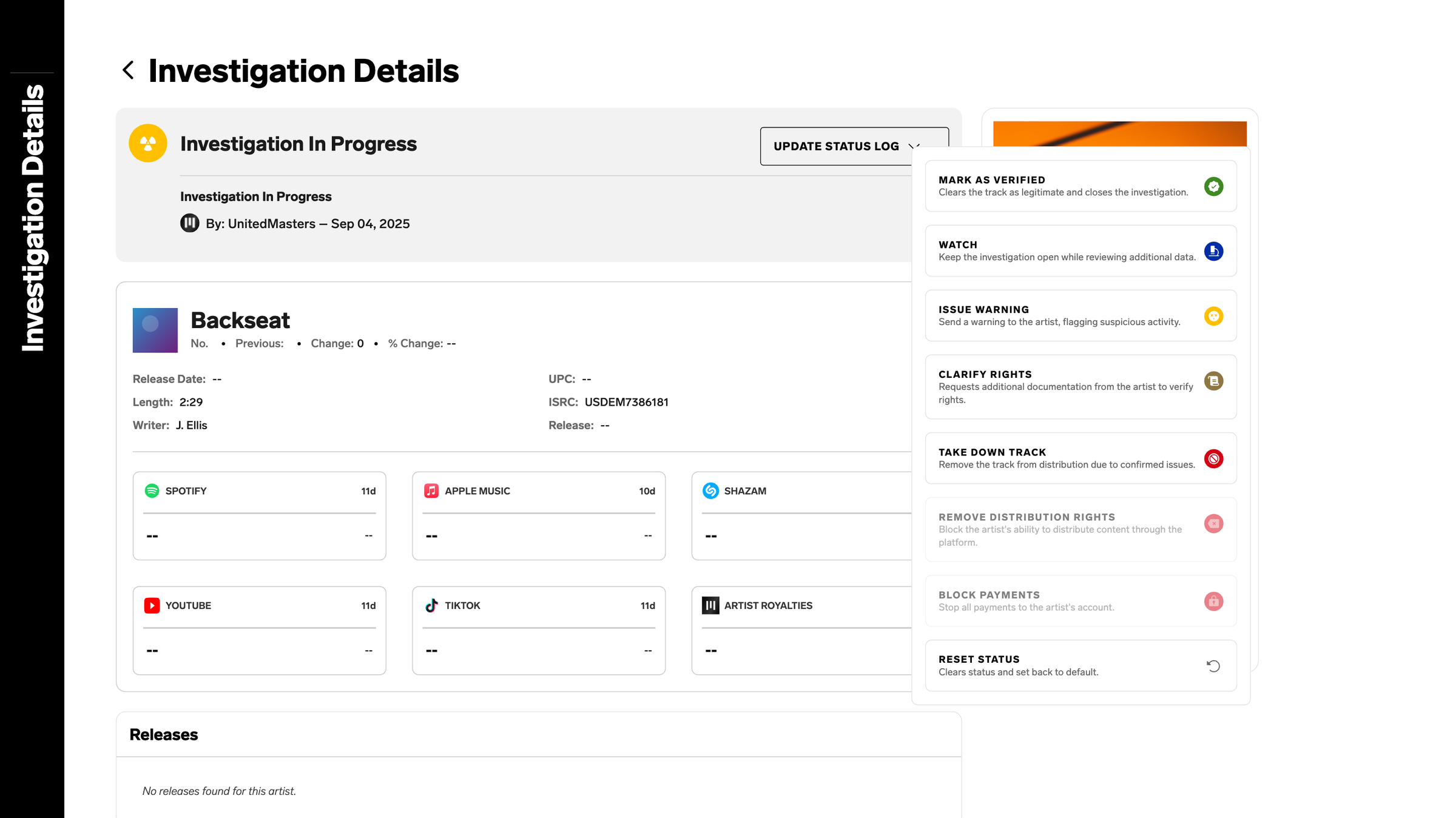Click the Releases section heading
The width and height of the screenshot is (1456, 818).
tap(164, 734)
